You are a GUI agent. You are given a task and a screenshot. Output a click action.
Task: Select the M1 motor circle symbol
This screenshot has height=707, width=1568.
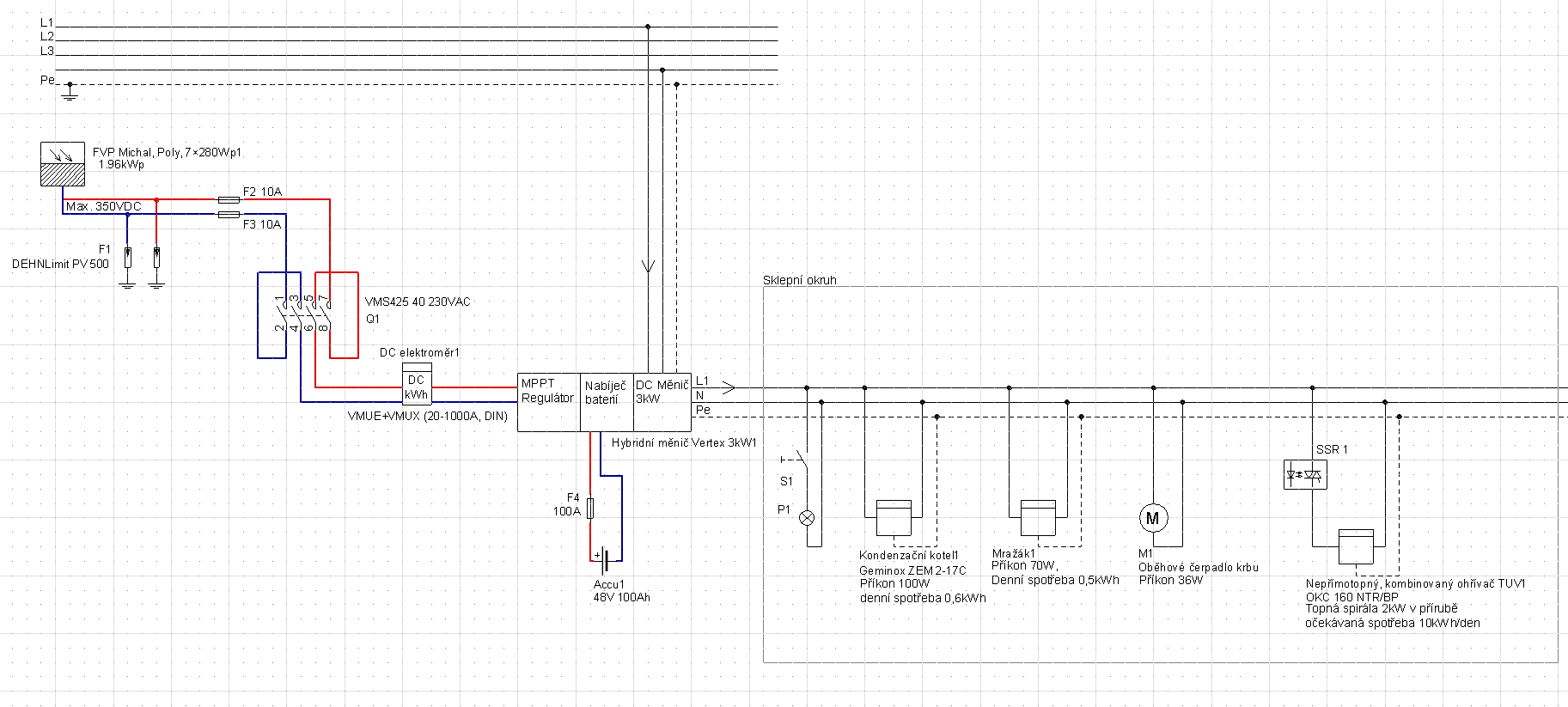coord(1153,518)
